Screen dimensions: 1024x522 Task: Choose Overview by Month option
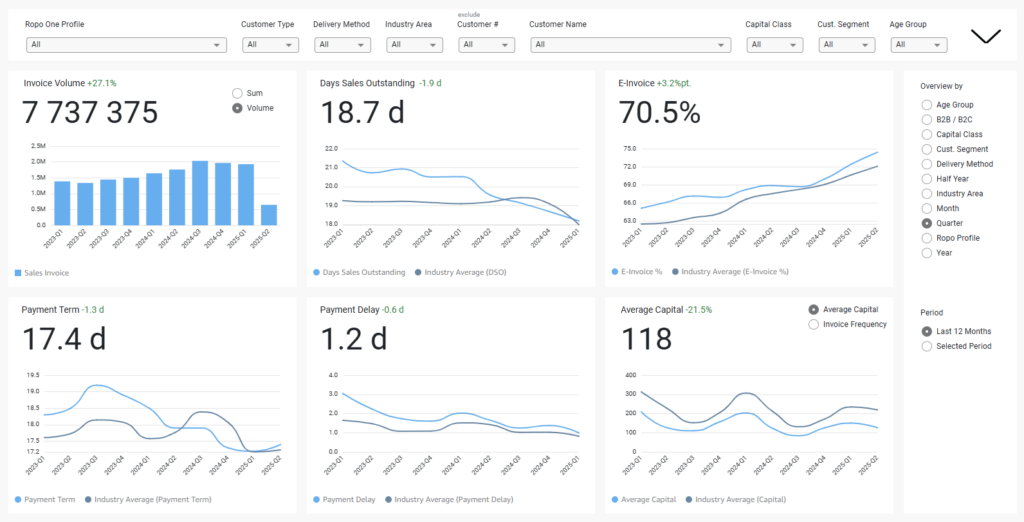(x=926, y=208)
